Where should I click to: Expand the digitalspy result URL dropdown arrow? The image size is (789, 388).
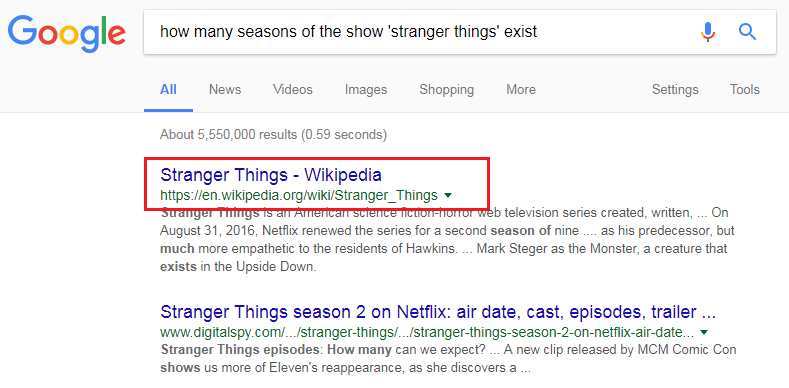click(x=704, y=333)
